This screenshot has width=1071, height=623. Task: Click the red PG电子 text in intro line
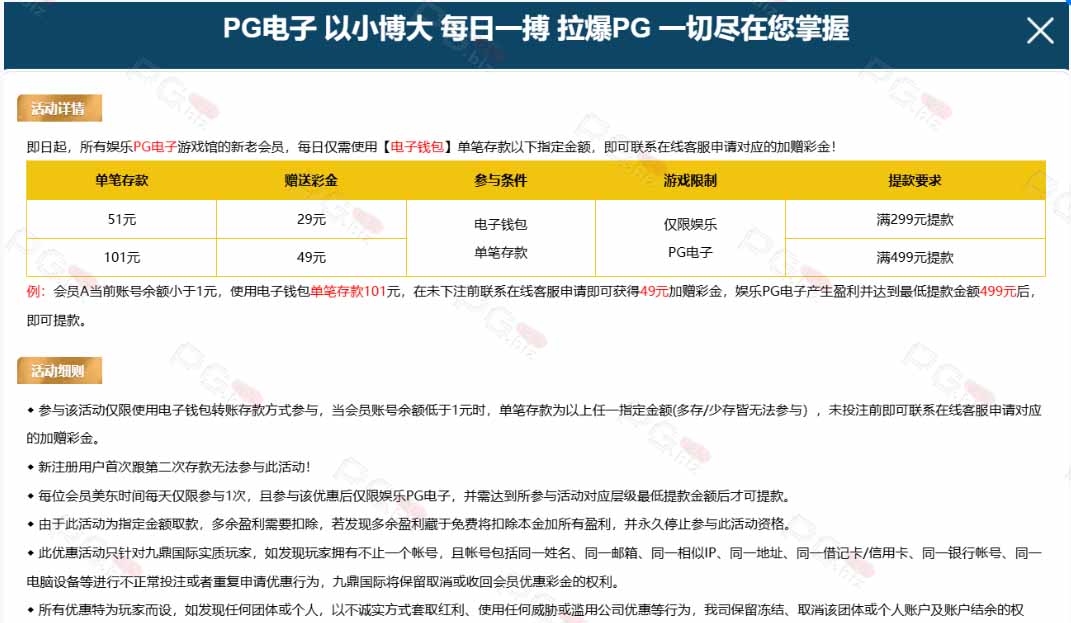coord(155,146)
